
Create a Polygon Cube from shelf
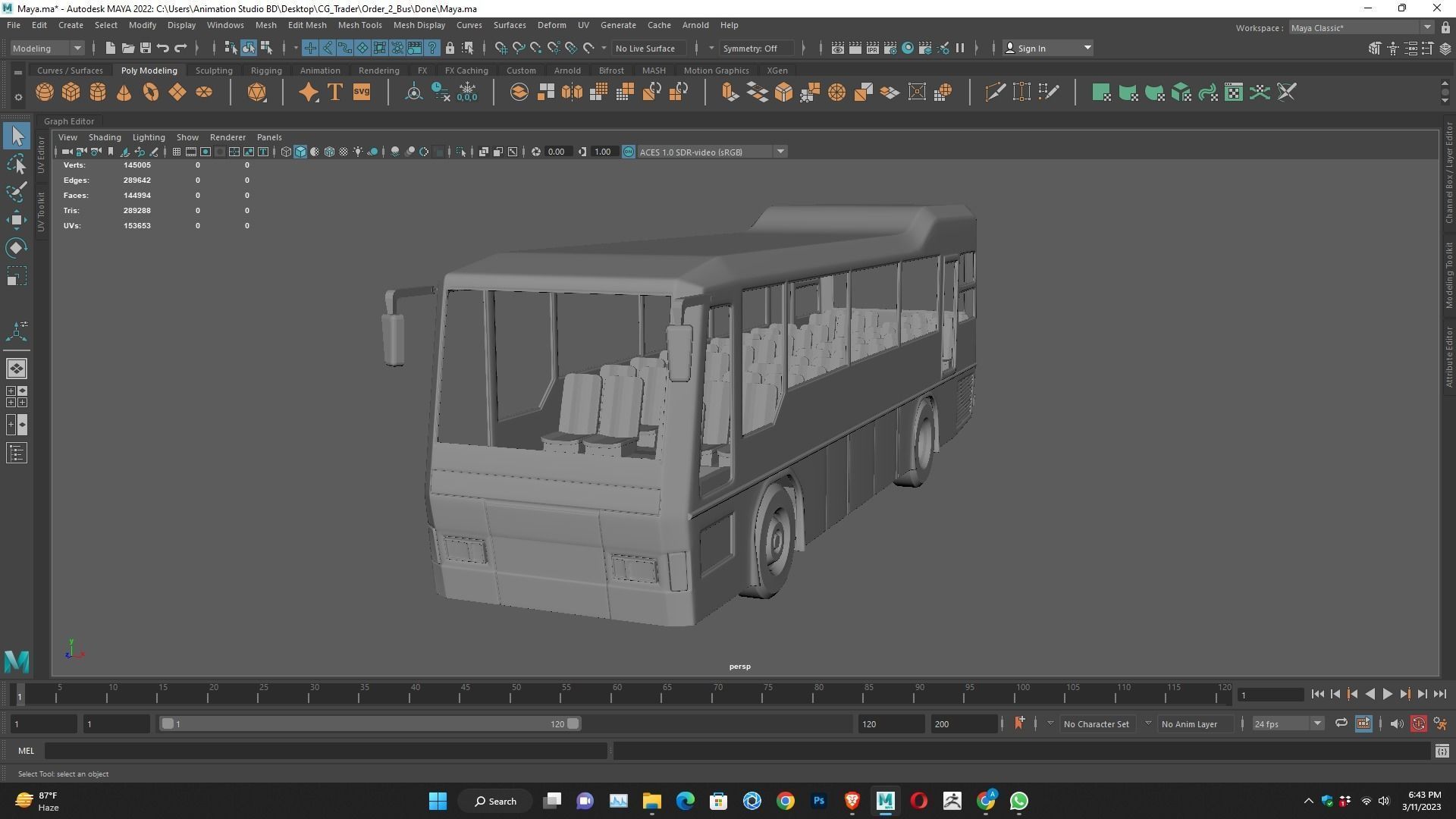71,93
